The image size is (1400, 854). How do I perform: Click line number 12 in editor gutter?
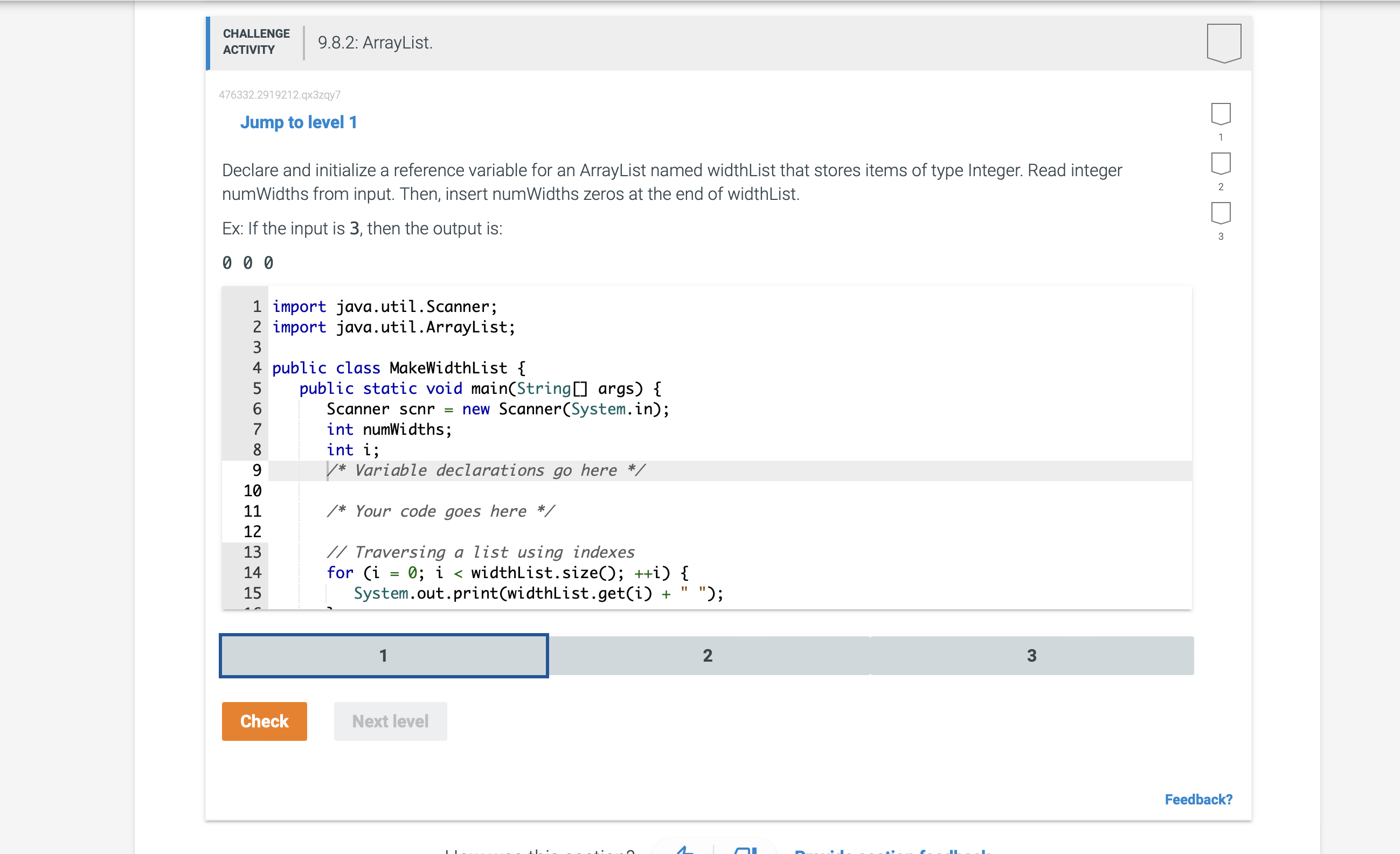pyautogui.click(x=252, y=532)
